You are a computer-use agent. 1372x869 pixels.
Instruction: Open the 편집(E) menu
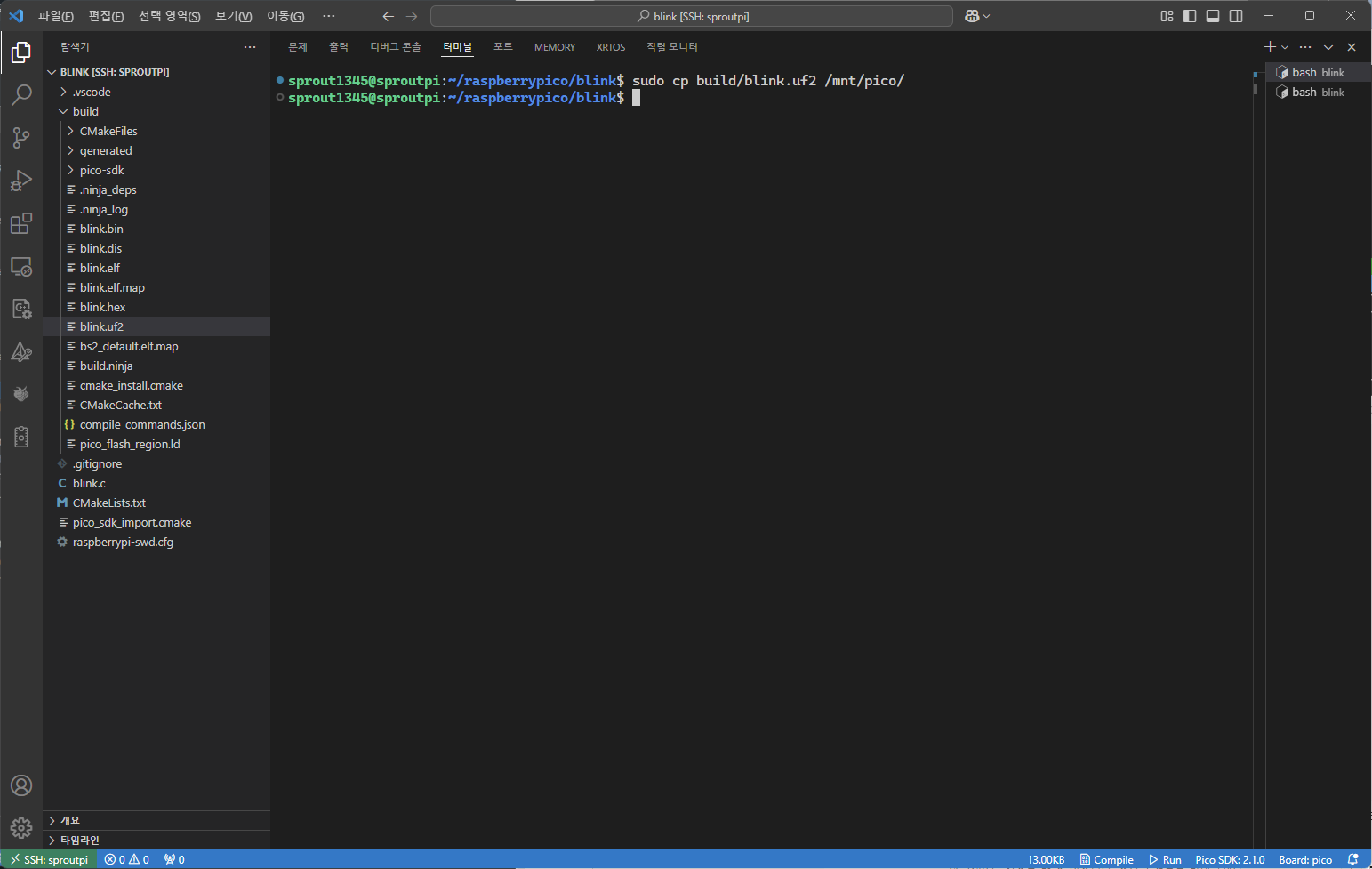pos(106,16)
